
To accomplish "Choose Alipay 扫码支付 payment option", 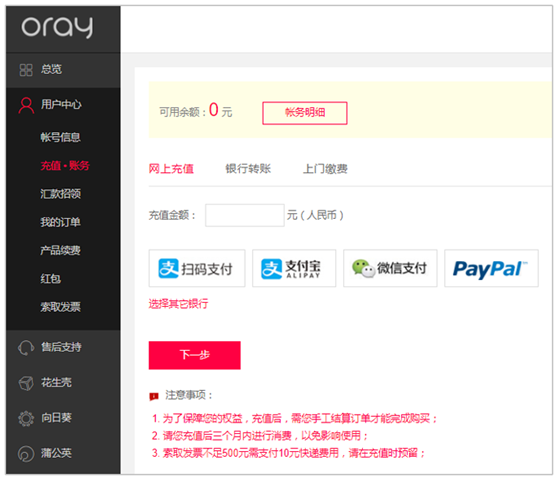I will click(197, 268).
